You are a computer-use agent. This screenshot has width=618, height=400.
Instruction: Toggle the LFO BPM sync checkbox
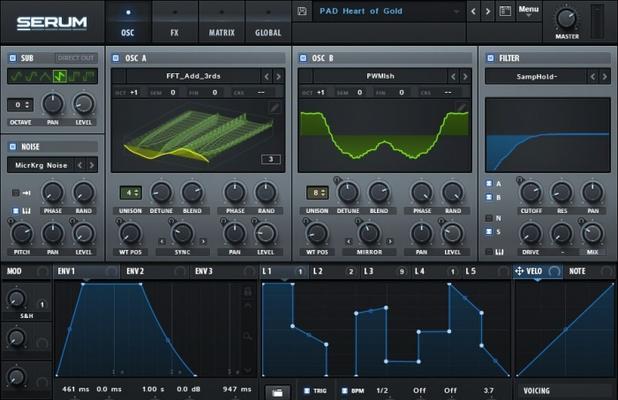pyautogui.click(x=344, y=391)
